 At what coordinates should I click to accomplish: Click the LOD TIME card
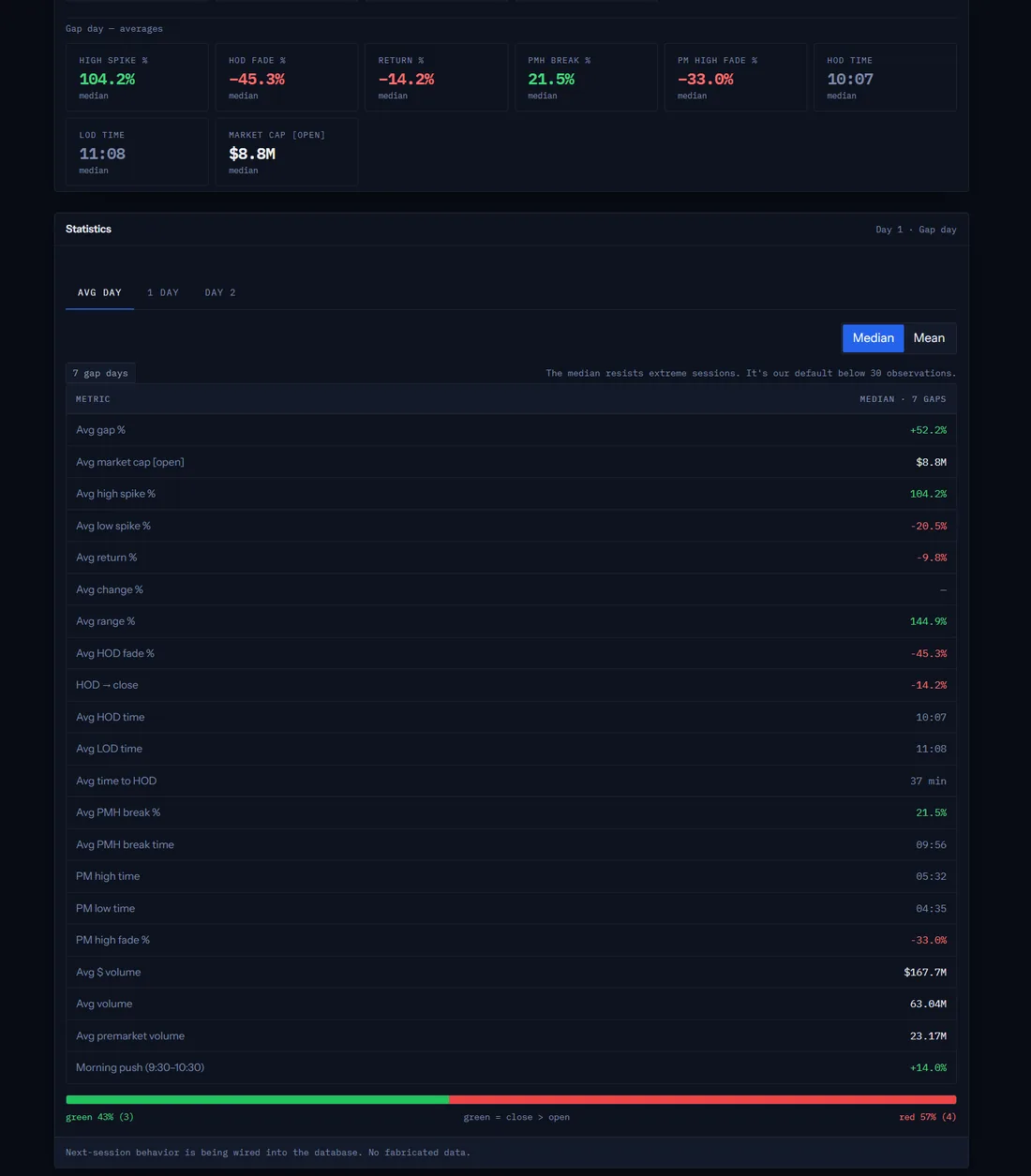(137, 152)
